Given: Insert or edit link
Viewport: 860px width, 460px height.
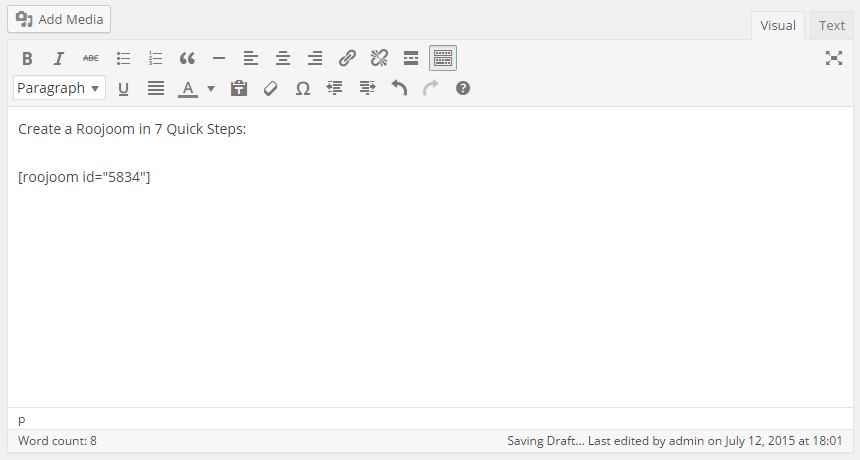Looking at the screenshot, I should coord(347,58).
